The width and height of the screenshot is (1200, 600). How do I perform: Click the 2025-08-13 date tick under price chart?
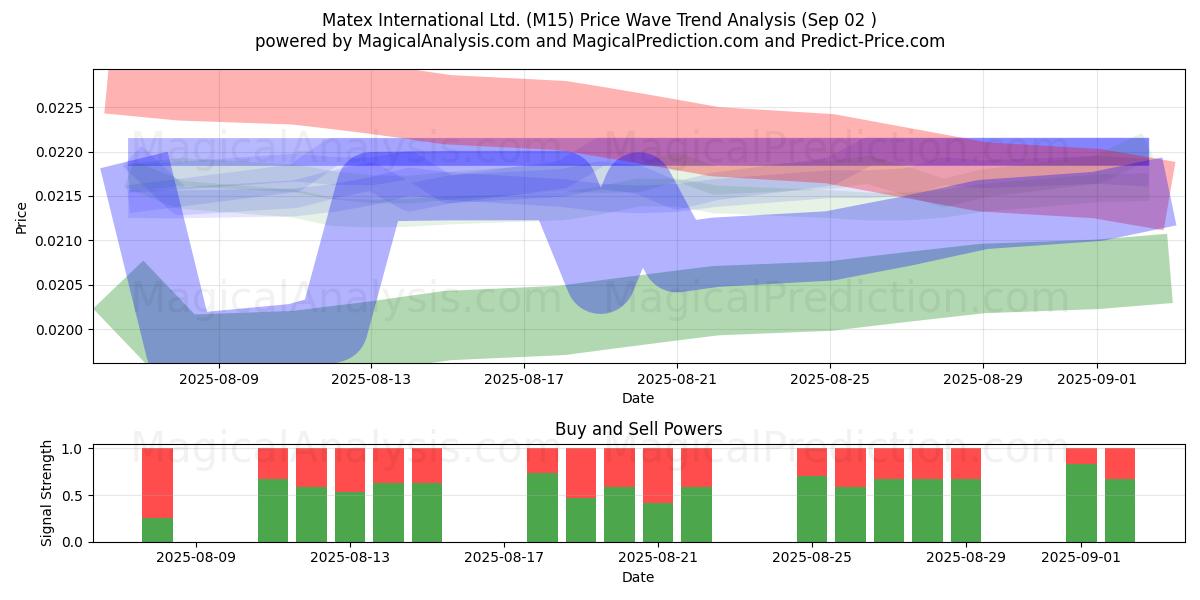pos(371,380)
